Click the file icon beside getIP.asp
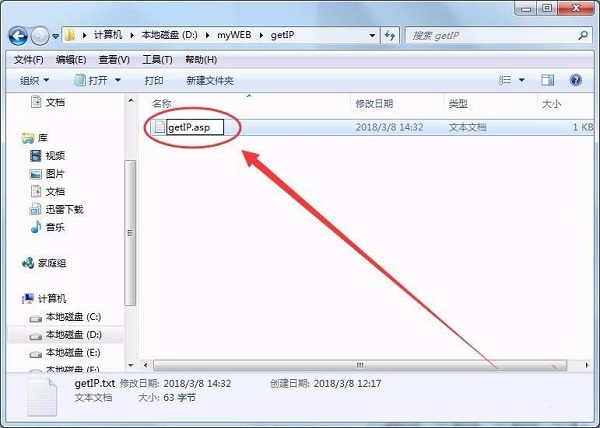The width and height of the screenshot is (600, 428). coord(159,127)
